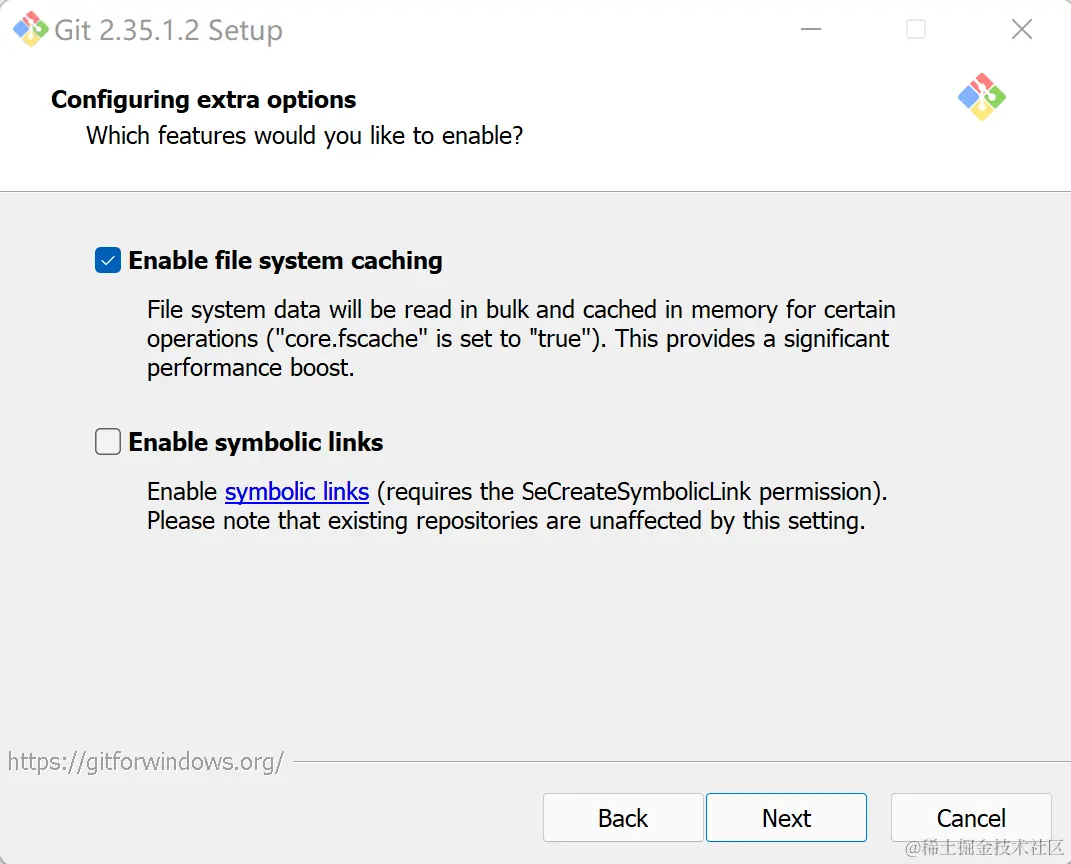Click the Chinese watermark in the bottom corner
1071x864 pixels.
tap(985, 848)
